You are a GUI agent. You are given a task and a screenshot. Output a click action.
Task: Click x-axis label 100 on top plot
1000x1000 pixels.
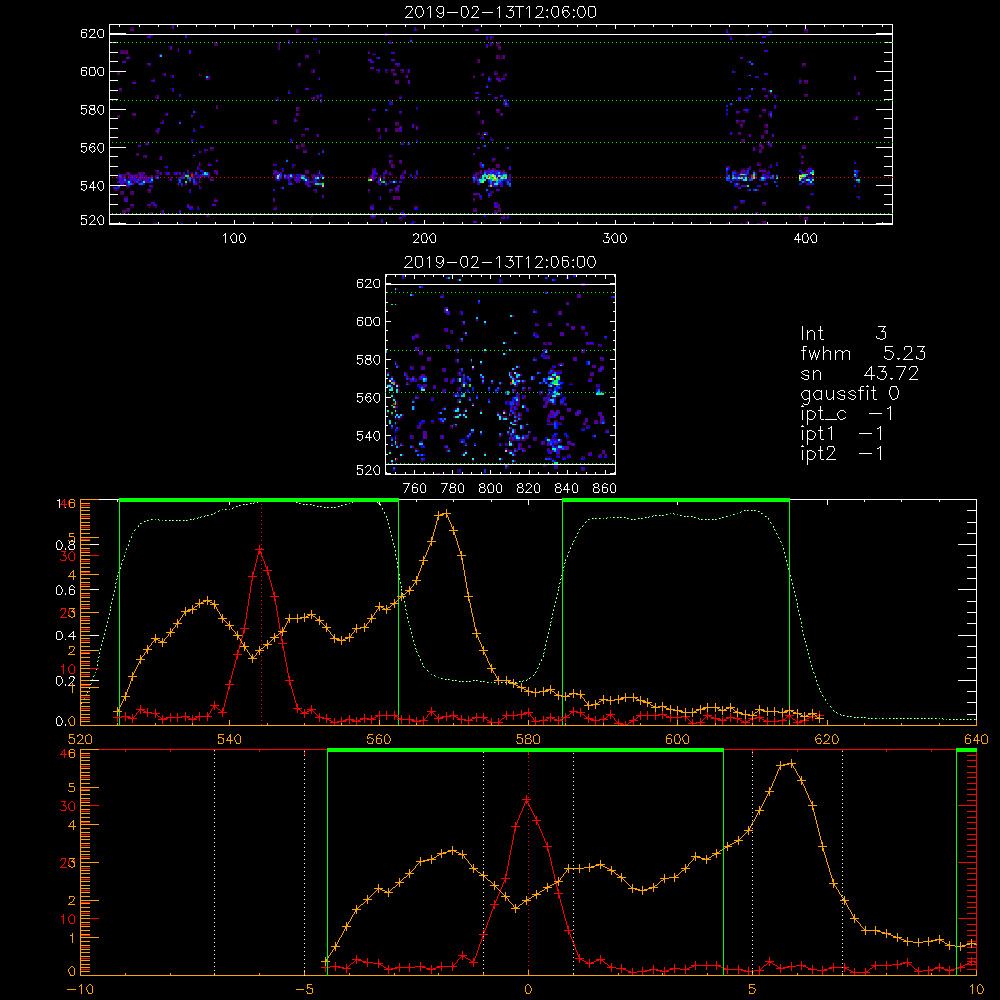tap(234, 239)
